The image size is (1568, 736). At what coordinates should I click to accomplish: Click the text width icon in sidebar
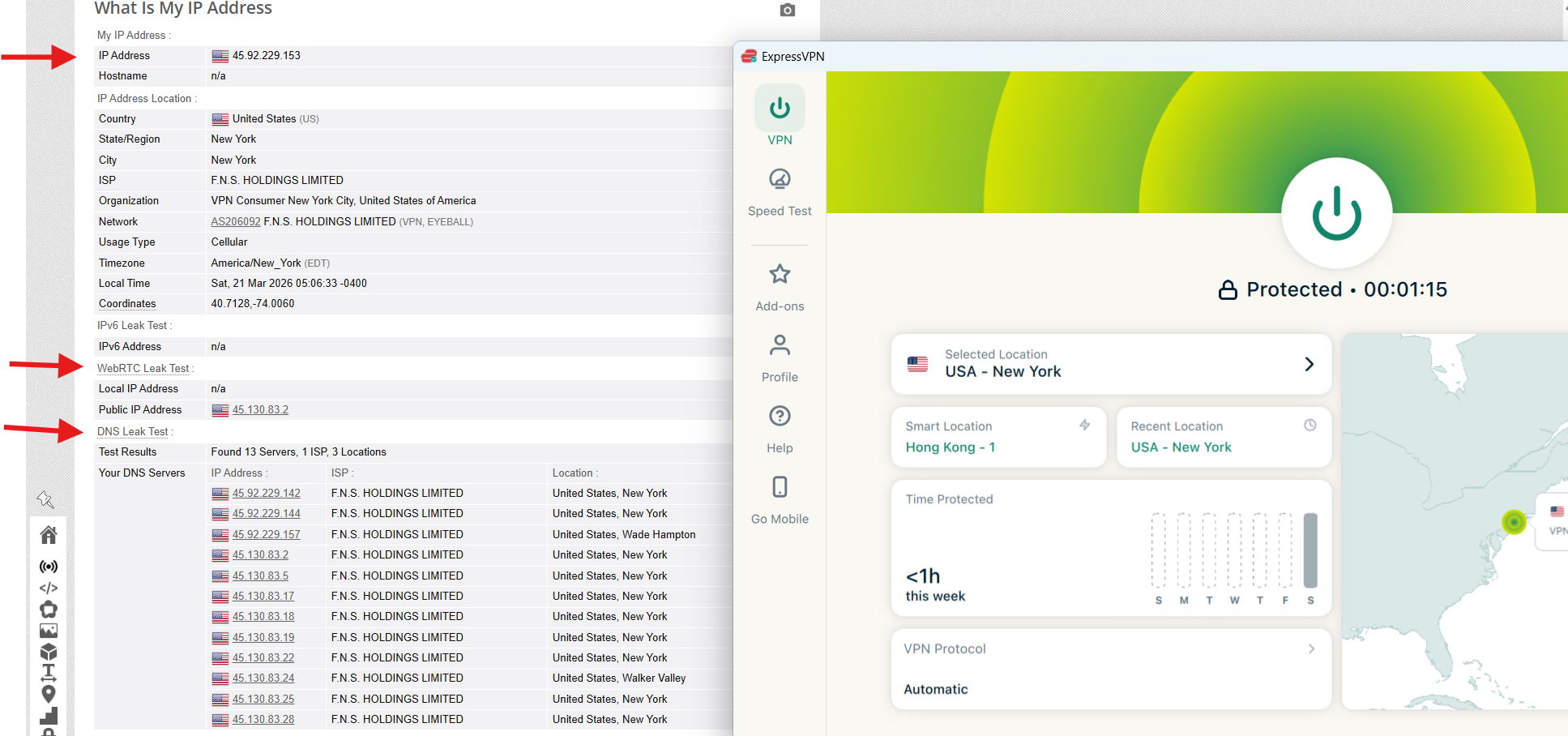[x=49, y=673]
